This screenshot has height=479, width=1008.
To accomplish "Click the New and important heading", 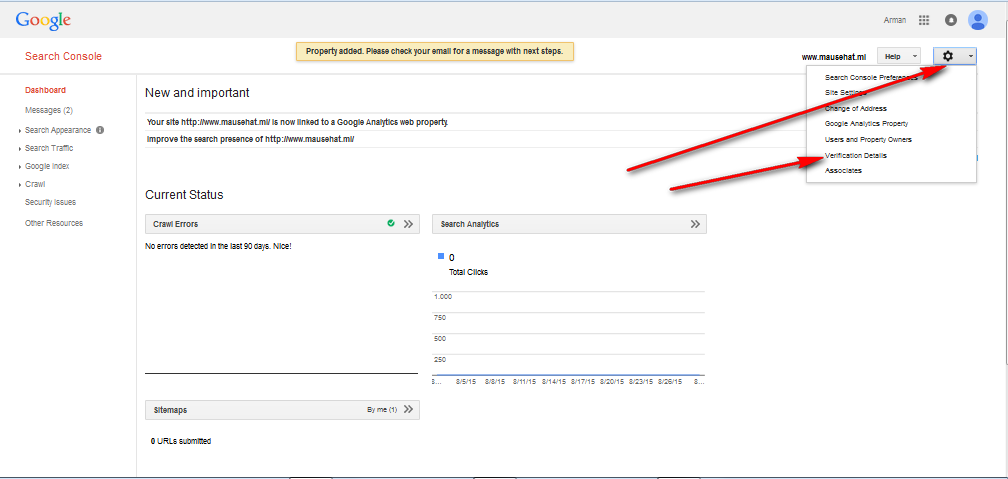I will (x=197, y=93).
